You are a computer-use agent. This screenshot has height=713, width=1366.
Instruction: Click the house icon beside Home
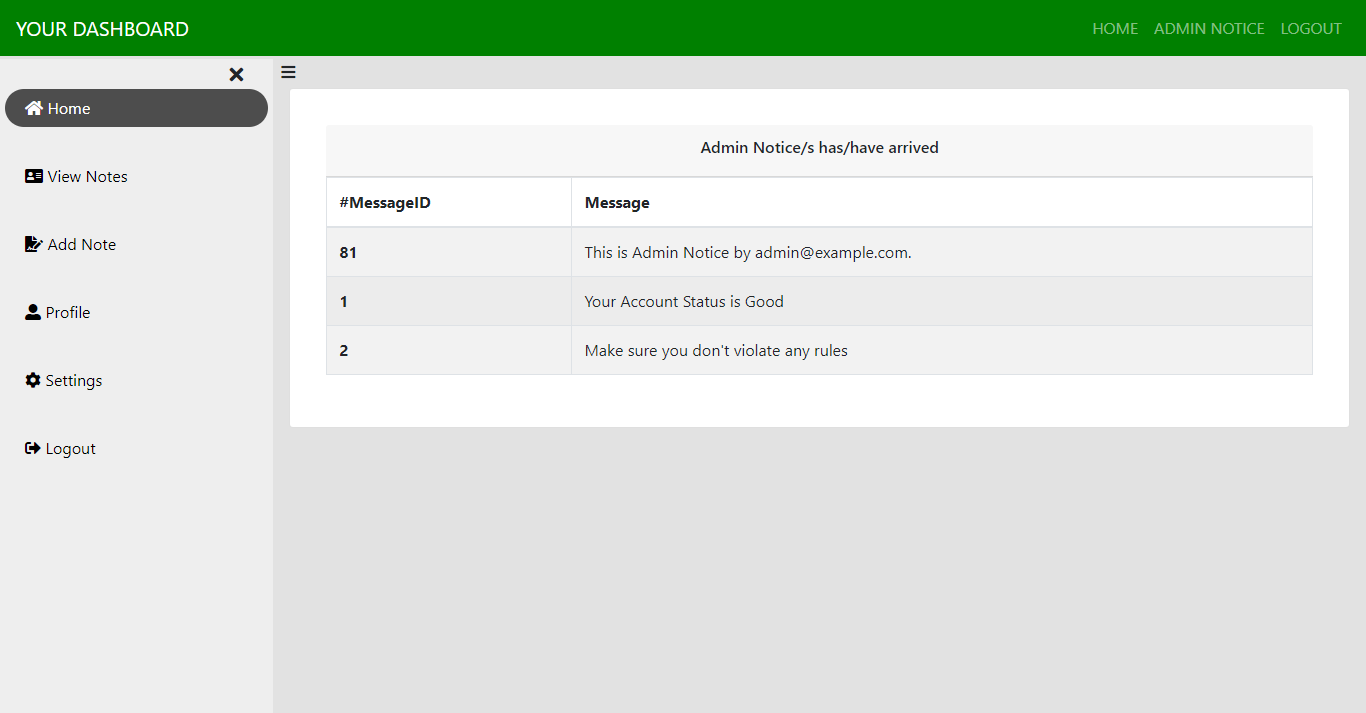click(x=34, y=108)
